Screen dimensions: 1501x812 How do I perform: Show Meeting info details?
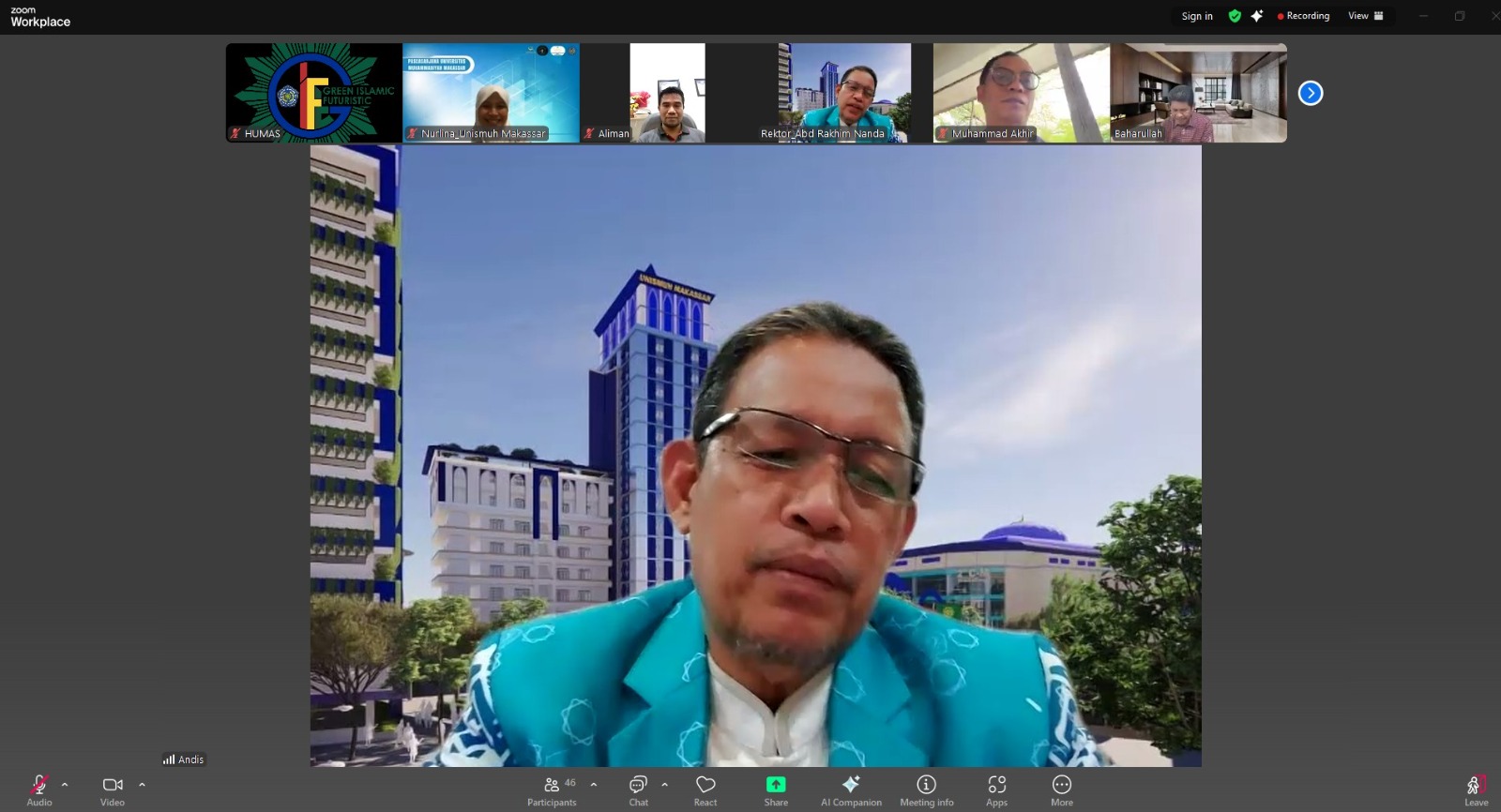926,790
